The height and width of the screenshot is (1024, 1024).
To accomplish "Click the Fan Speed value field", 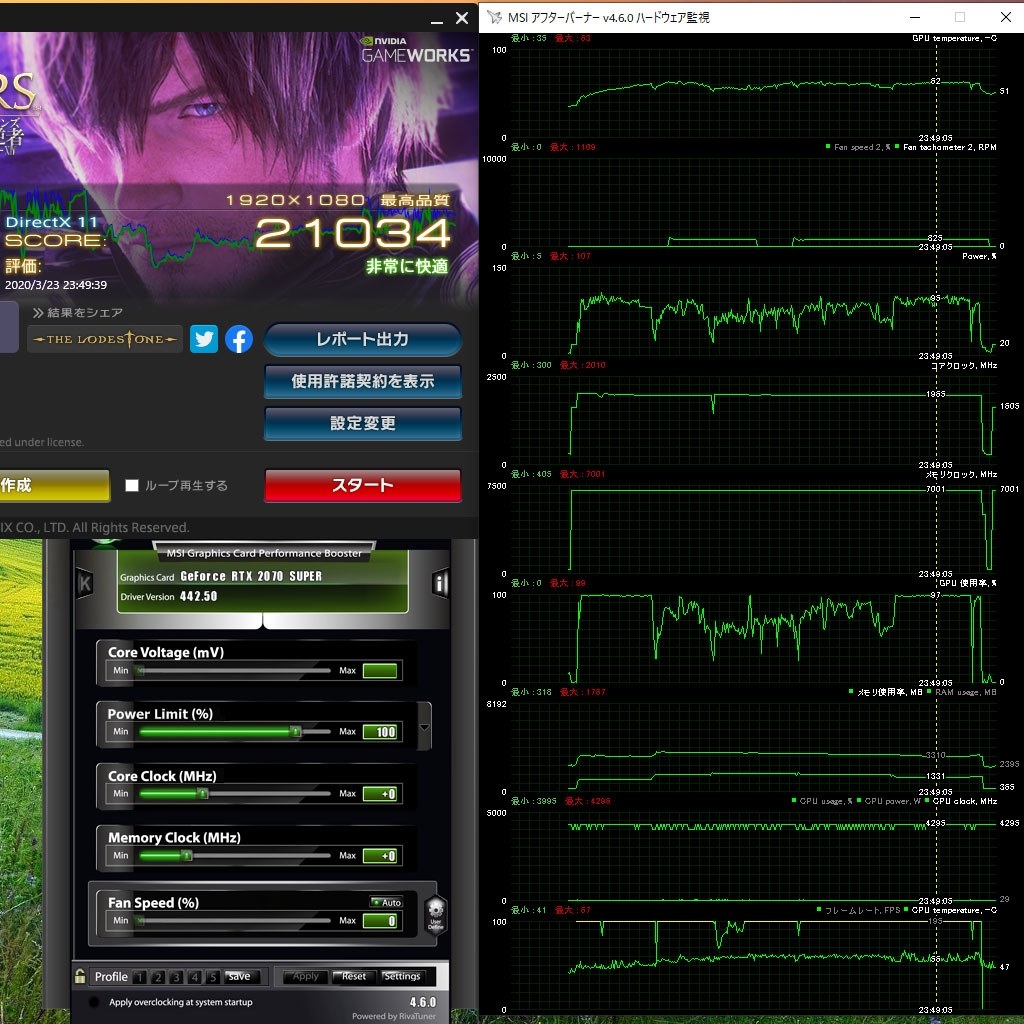I will click(380, 921).
